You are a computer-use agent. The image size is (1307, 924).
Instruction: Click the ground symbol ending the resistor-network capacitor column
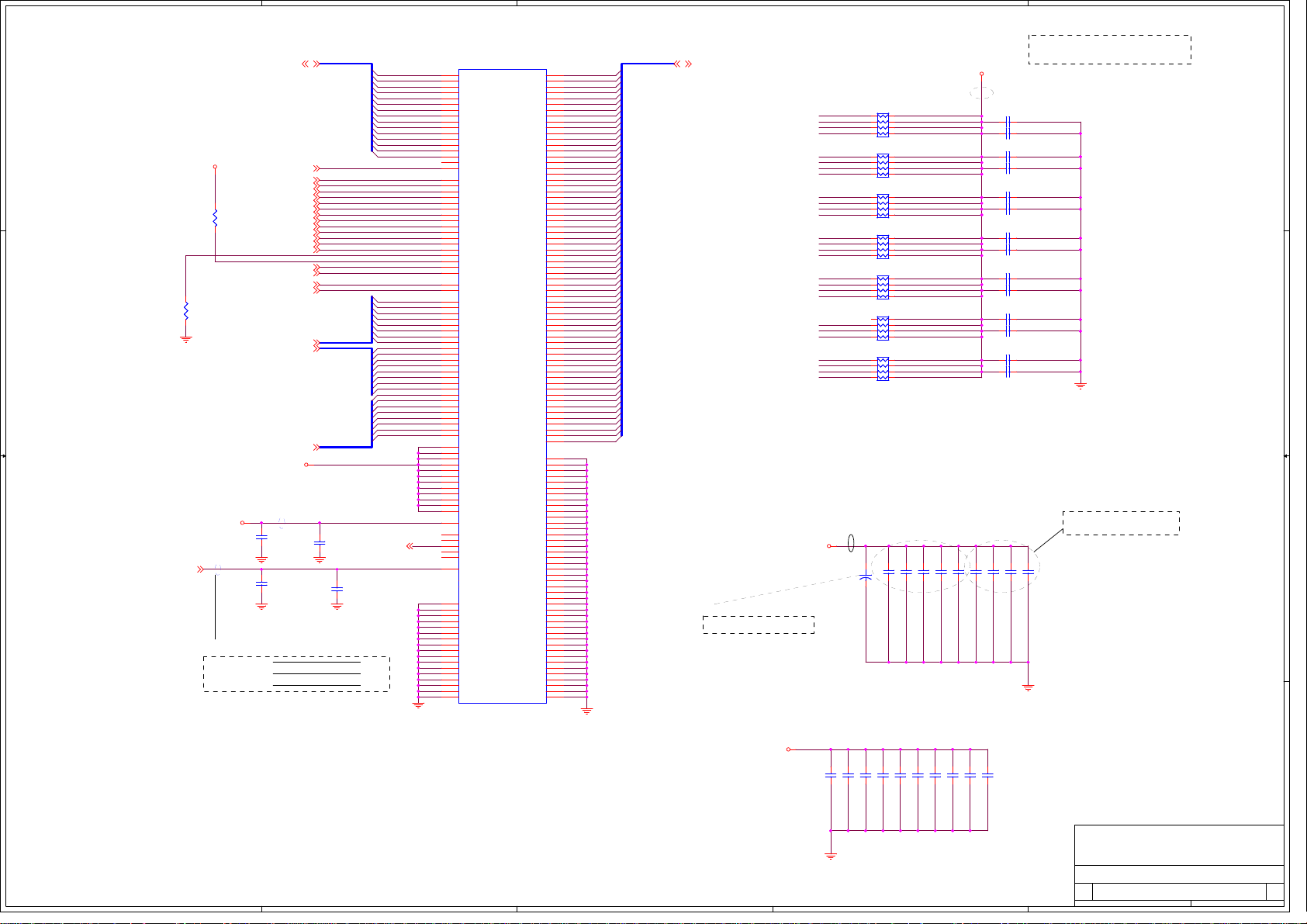point(1081,386)
